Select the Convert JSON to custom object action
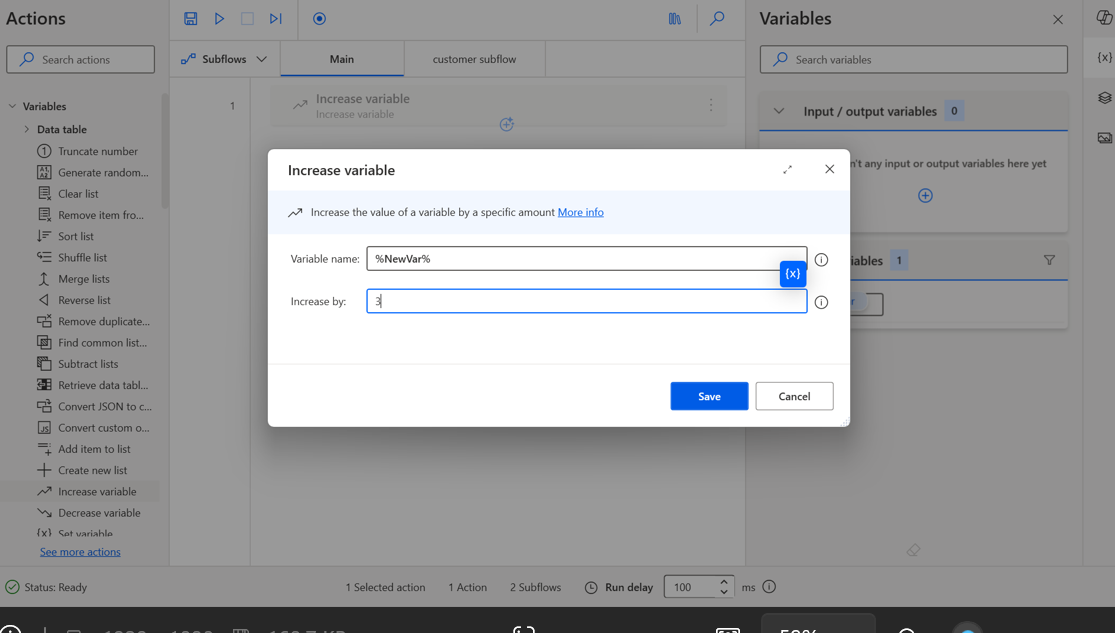 pos(95,407)
